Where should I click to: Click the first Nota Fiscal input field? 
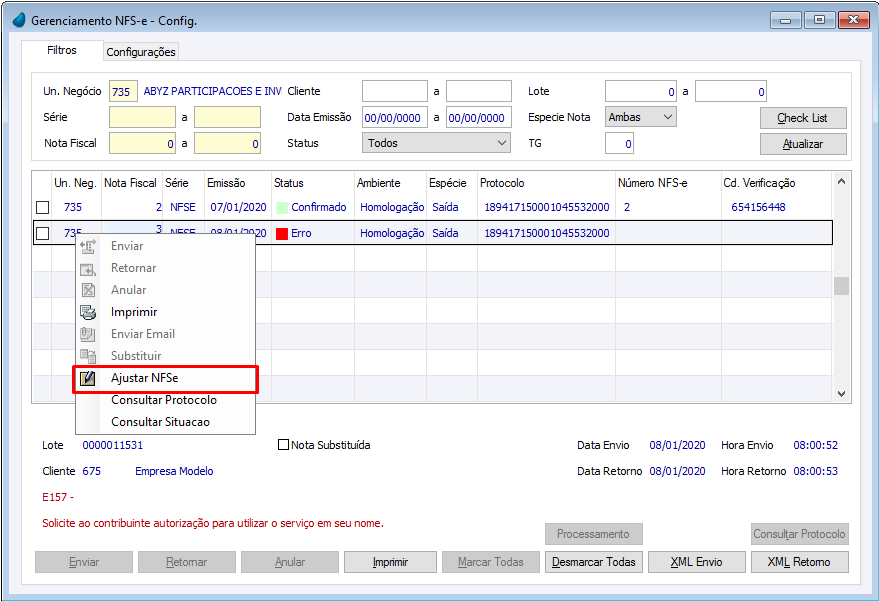(142, 143)
